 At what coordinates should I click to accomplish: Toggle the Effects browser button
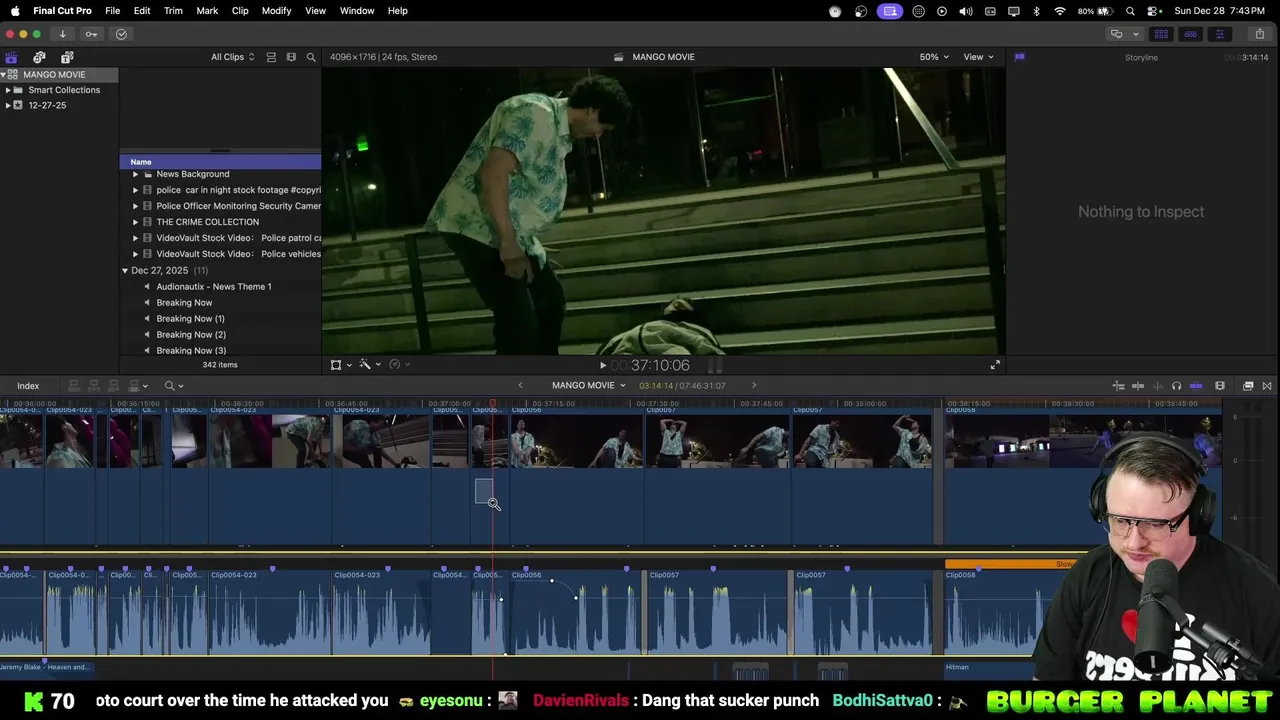1248,386
